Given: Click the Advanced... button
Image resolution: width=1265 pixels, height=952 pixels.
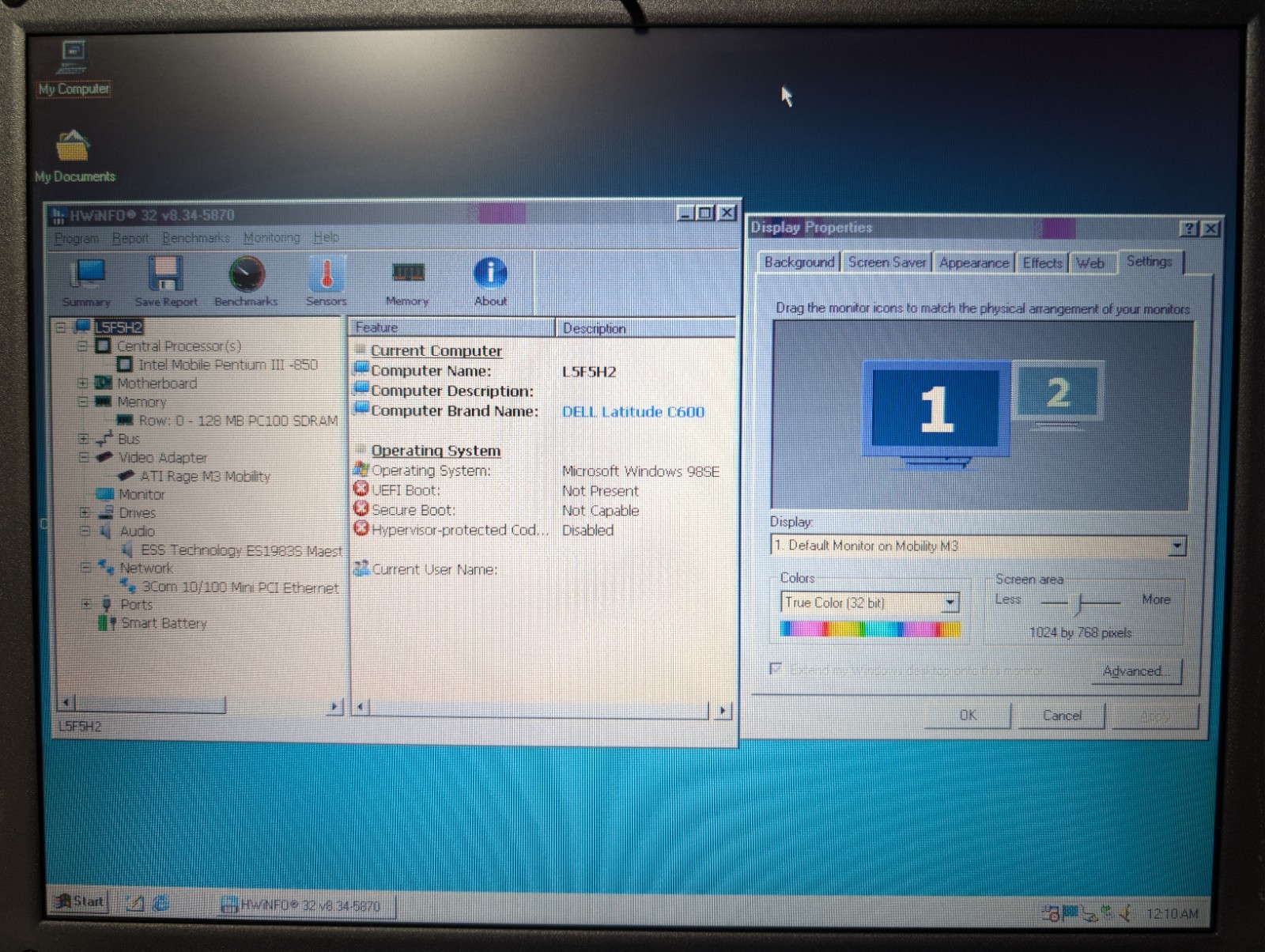Looking at the screenshot, I should 1136,671.
